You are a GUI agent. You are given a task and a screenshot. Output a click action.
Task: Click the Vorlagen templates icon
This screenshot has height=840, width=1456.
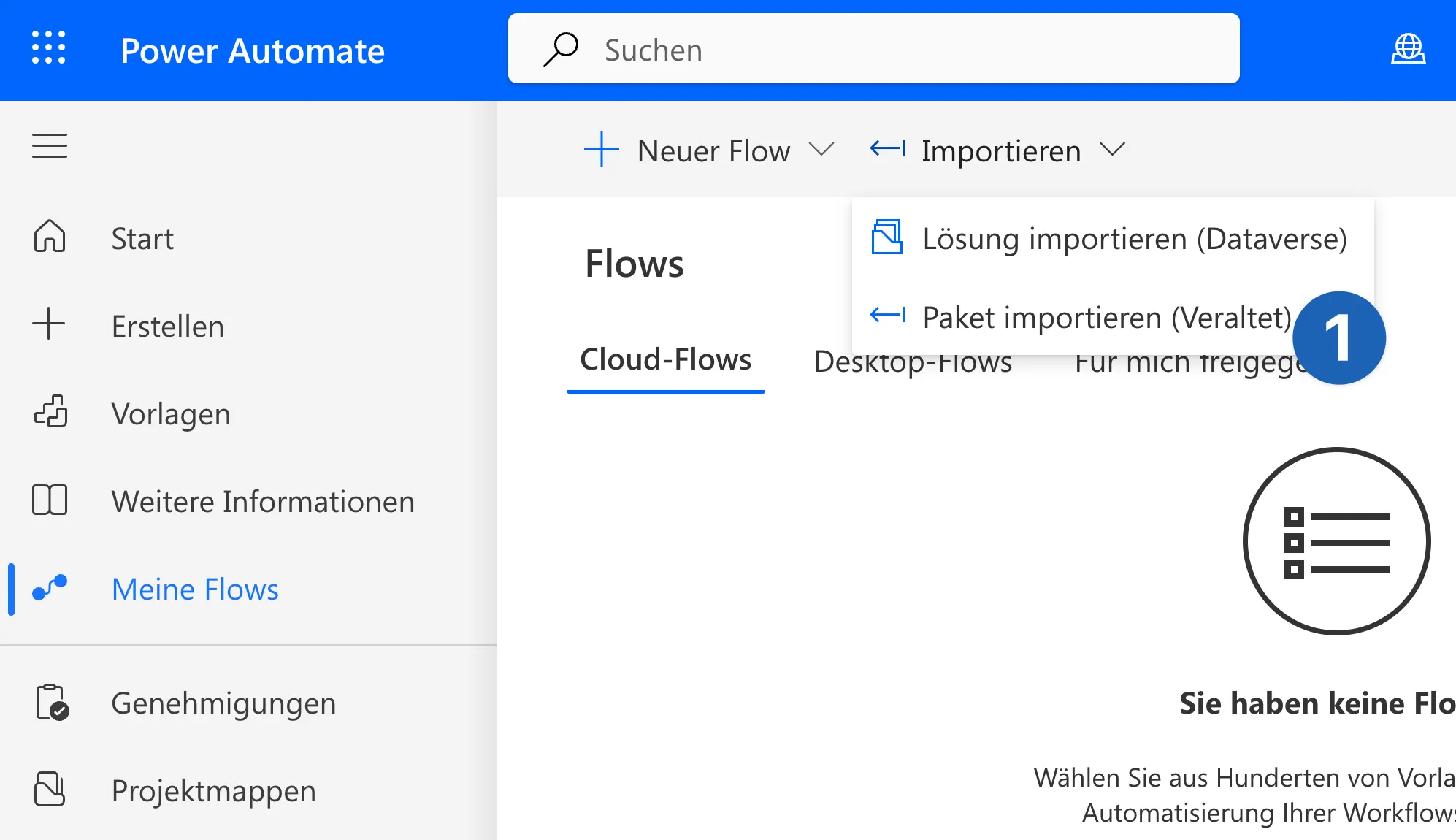point(50,411)
